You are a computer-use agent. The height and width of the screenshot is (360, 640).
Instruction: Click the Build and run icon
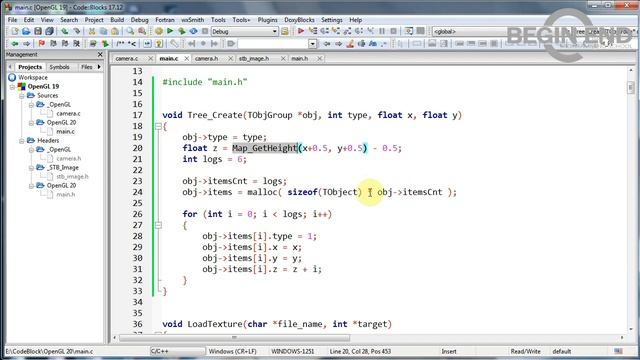point(182,31)
